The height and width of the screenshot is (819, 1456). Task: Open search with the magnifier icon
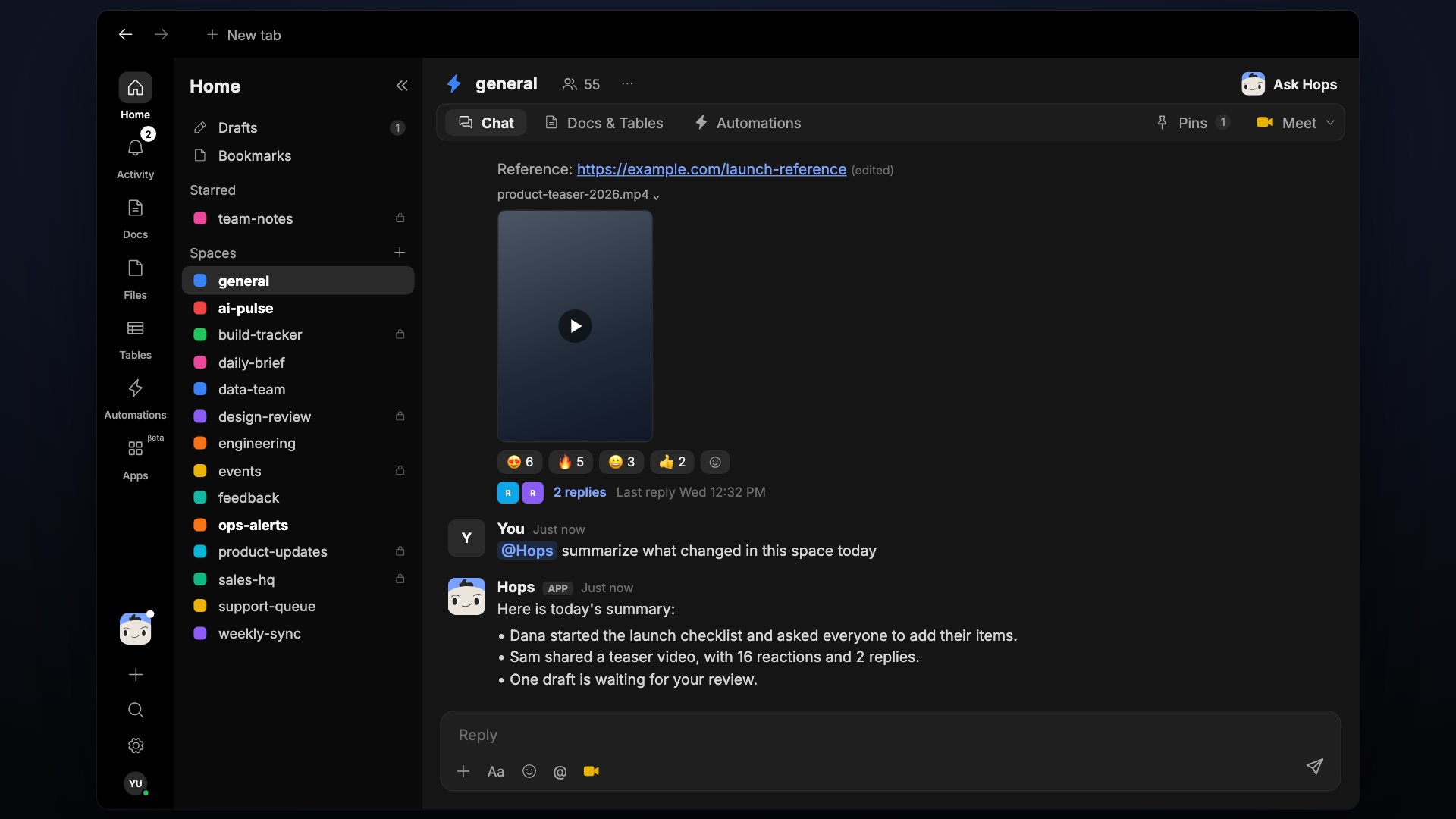(136, 710)
